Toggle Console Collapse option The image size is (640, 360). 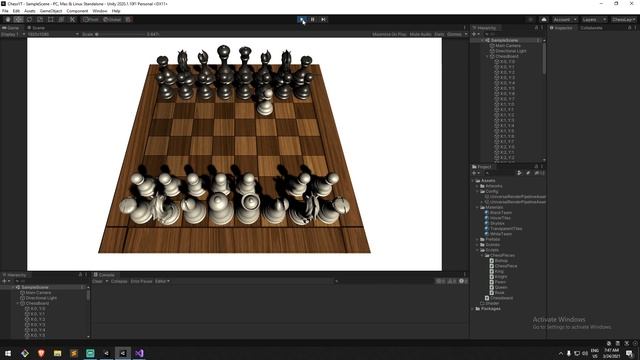119,281
